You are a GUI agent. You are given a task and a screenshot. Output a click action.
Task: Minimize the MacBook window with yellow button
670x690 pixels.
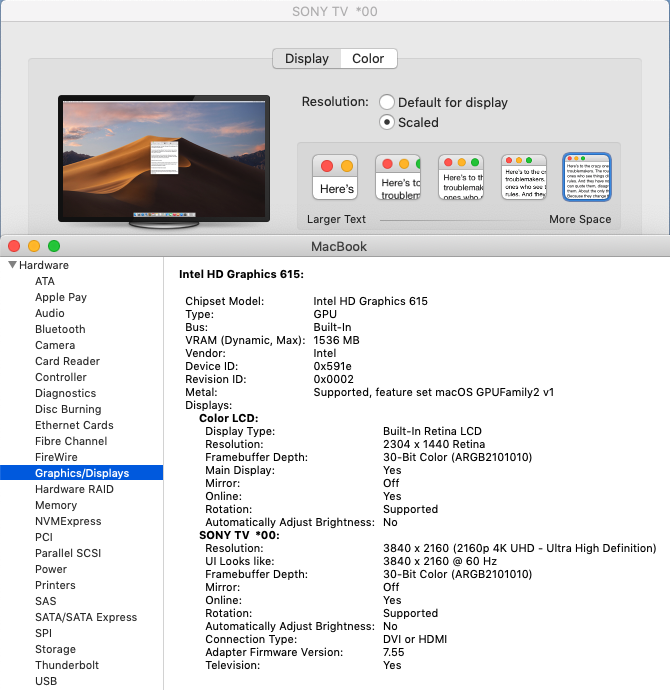coord(34,246)
